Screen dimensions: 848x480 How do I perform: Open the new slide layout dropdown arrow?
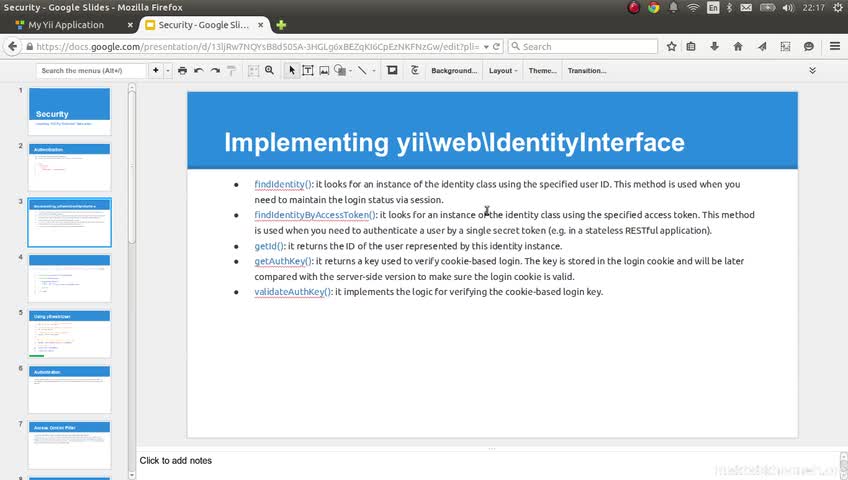click(x=168, y=71)
